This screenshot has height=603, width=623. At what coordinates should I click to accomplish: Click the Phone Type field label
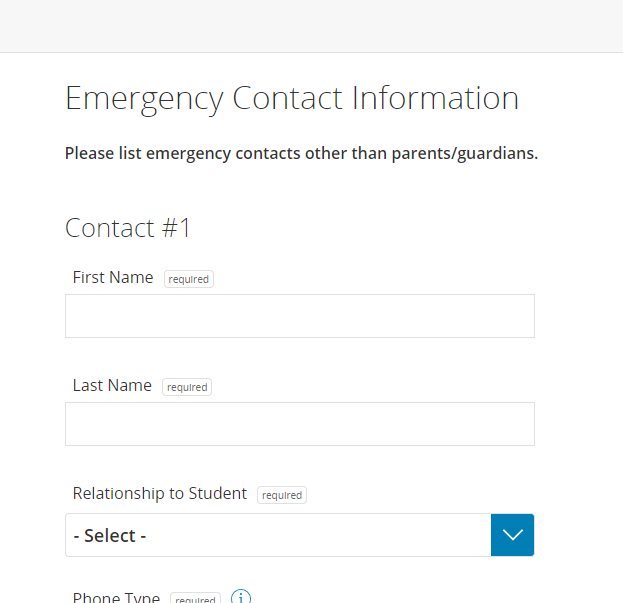click(x=116, y=598)
